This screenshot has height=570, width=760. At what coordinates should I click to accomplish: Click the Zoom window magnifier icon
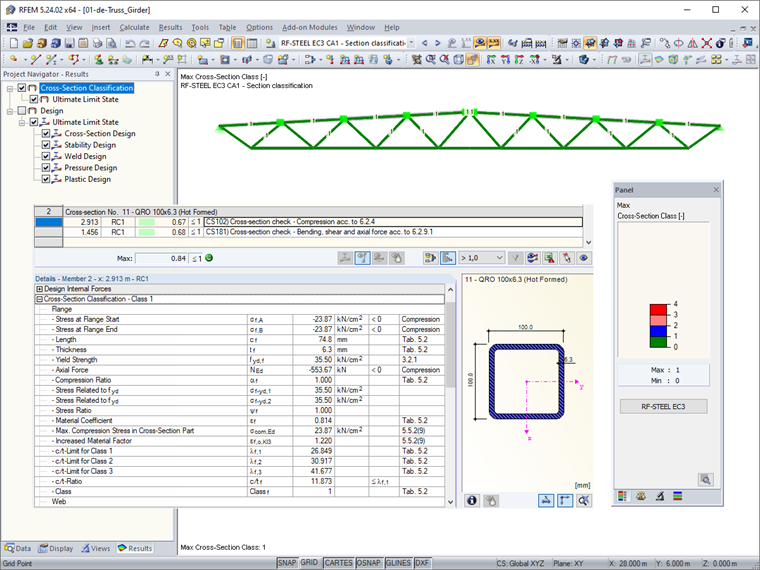click(x=430, y=60)
